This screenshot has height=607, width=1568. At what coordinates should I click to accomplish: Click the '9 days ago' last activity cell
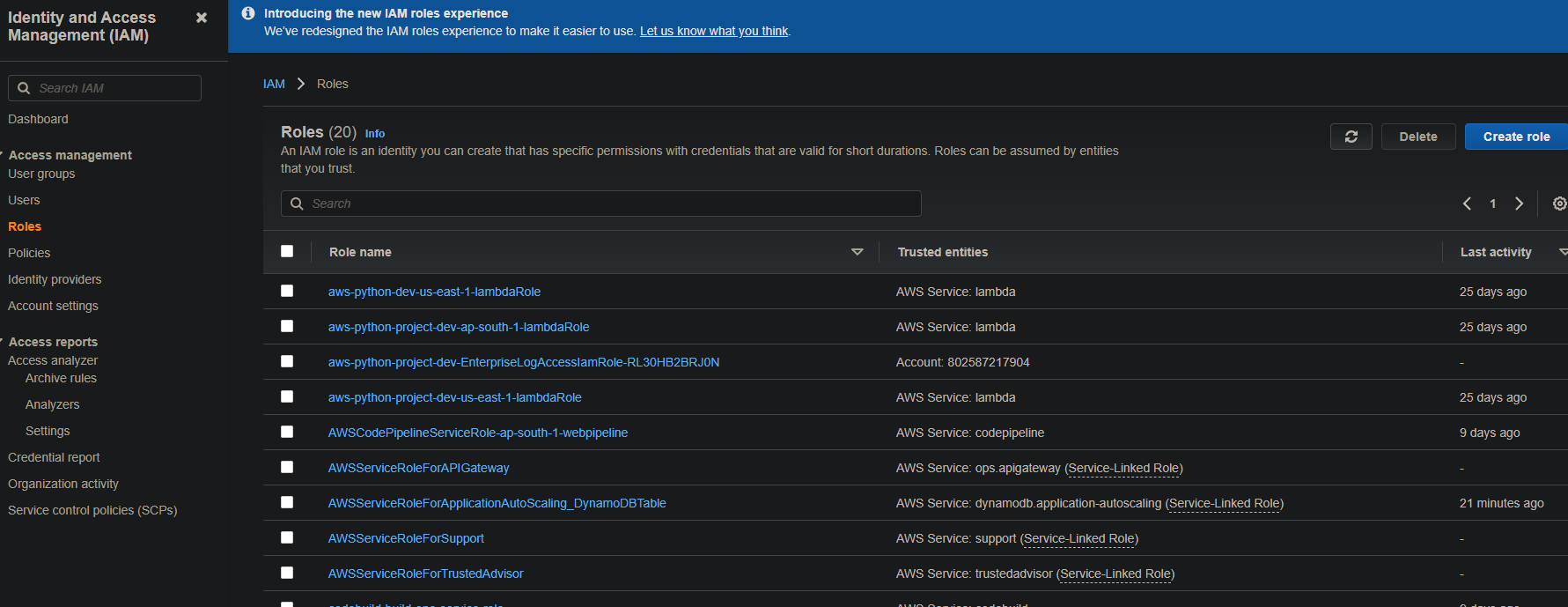[1490, 433]
